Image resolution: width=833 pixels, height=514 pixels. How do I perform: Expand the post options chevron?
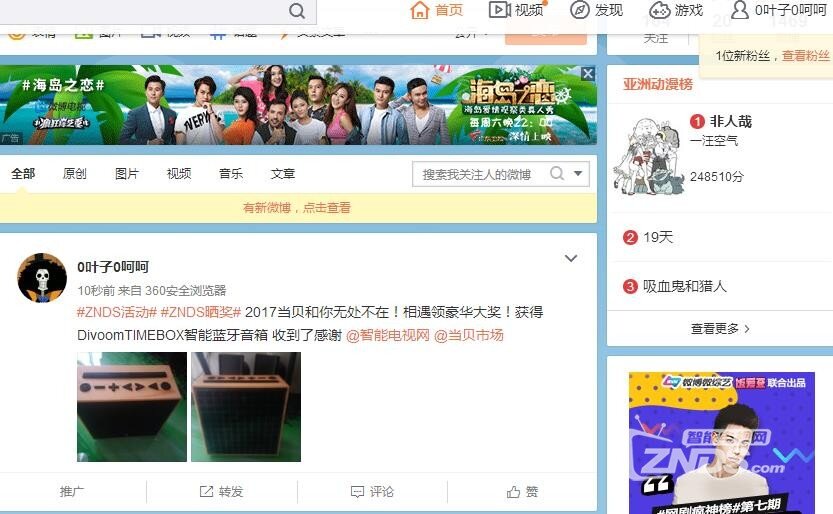pyautogui.click(x=571, y=259)
